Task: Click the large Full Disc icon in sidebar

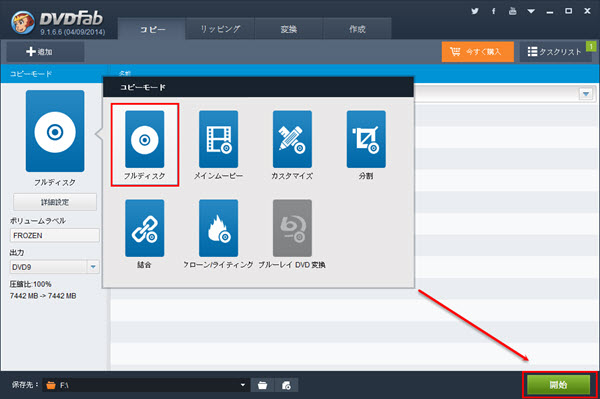Action: (x=55, y=131)
